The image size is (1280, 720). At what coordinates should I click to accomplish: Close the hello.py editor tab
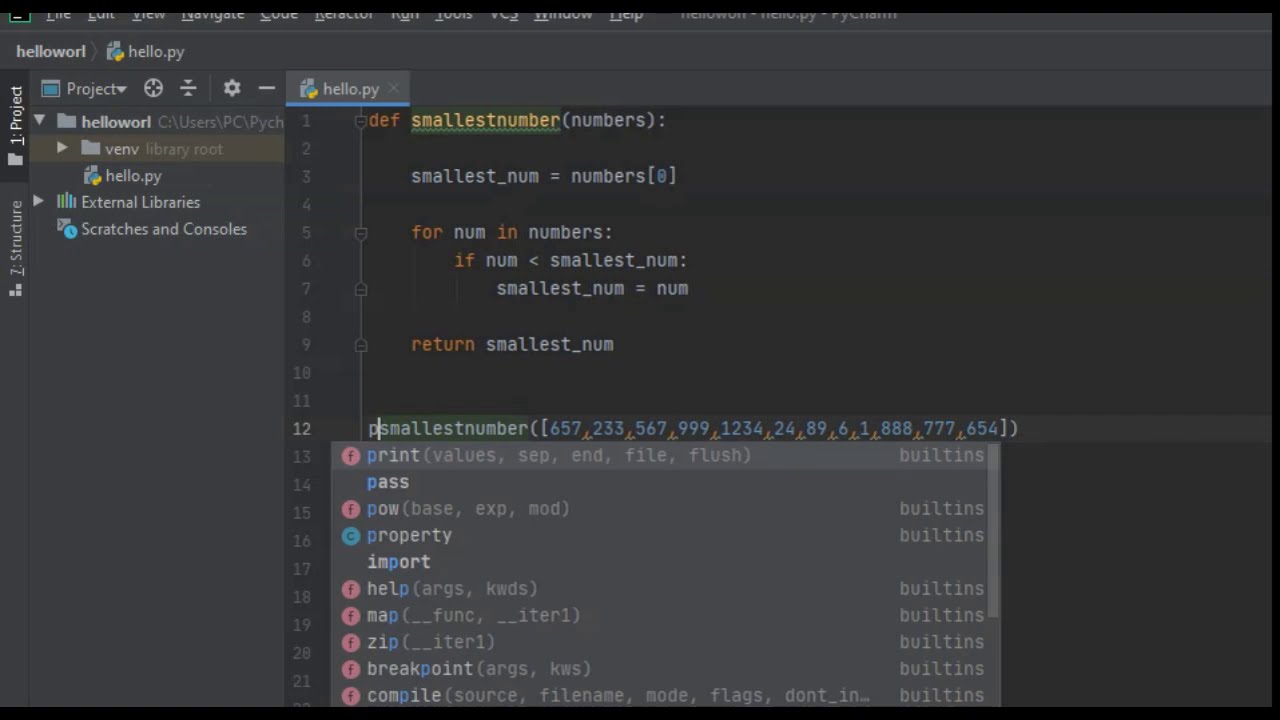coord(394,89)
